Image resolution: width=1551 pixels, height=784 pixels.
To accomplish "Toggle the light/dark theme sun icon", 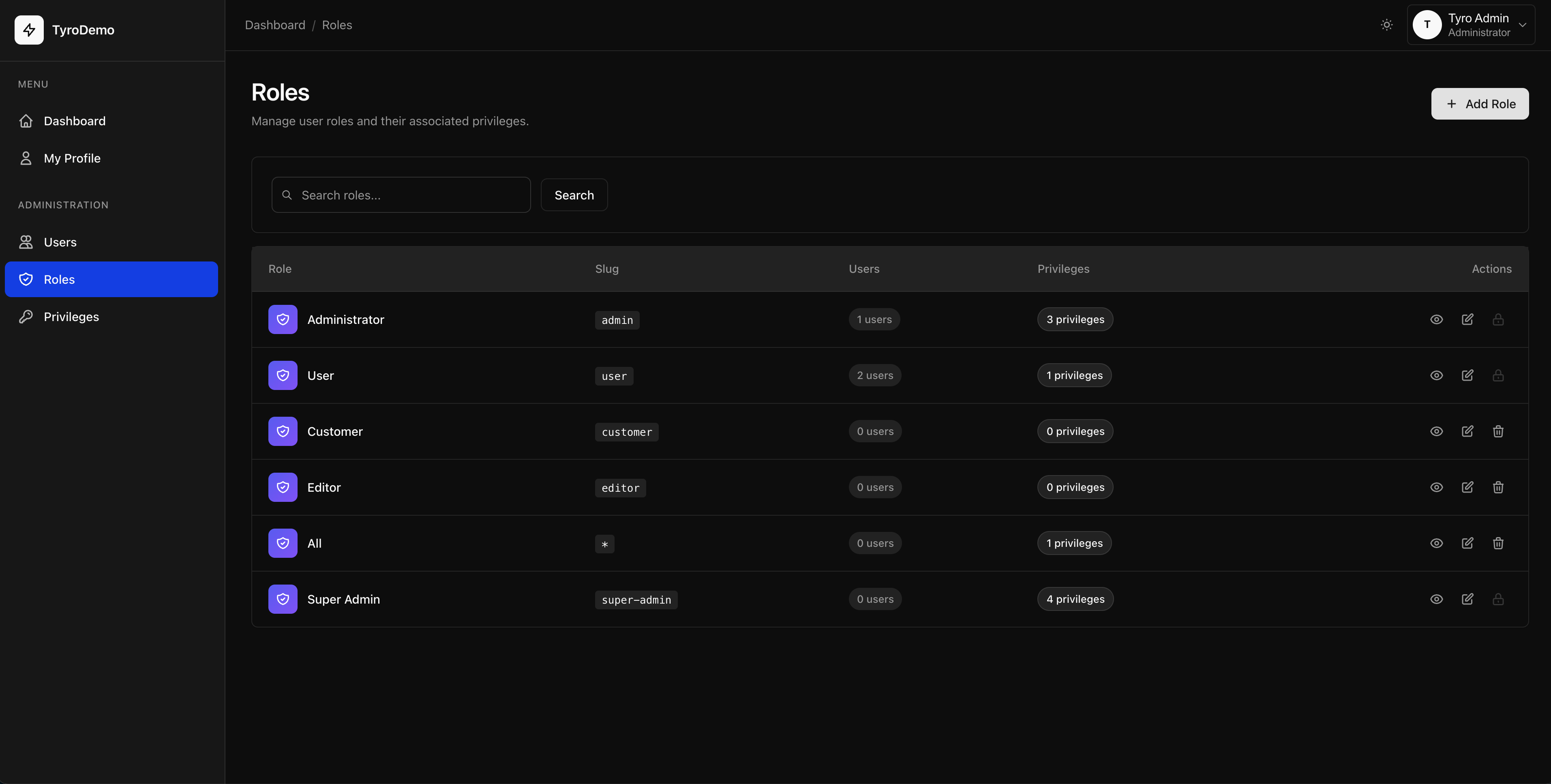I will (1387, 25).
